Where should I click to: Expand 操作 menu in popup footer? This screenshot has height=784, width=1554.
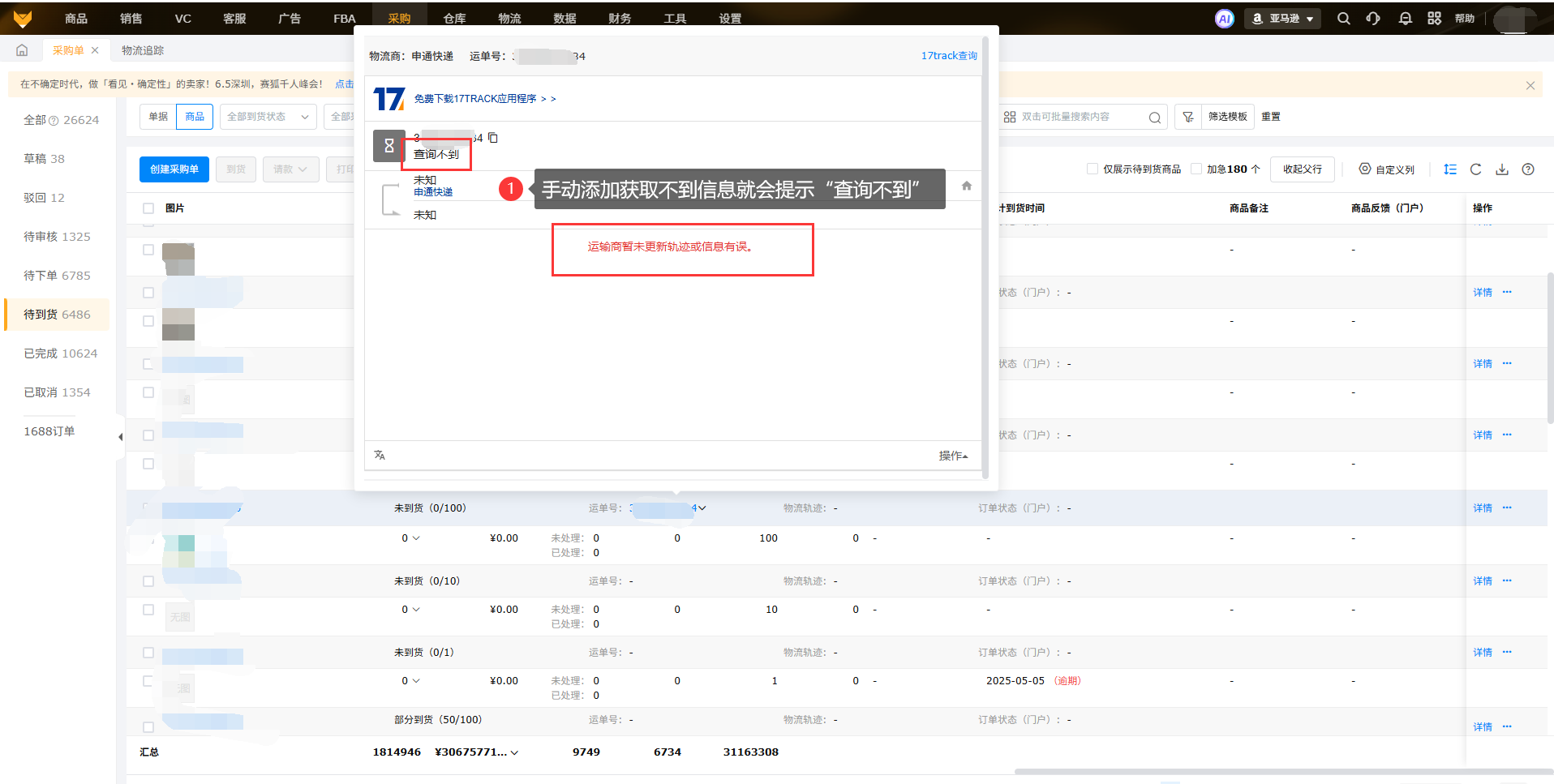pyautogui.click(x=953, y=456)
